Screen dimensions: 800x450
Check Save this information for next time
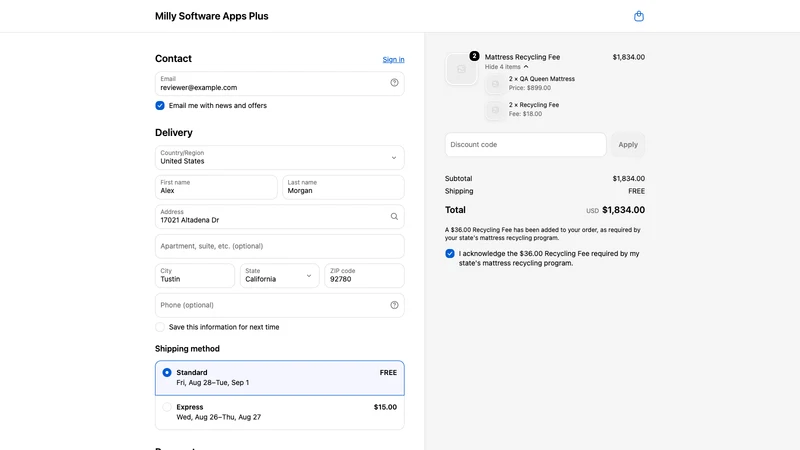160,327
